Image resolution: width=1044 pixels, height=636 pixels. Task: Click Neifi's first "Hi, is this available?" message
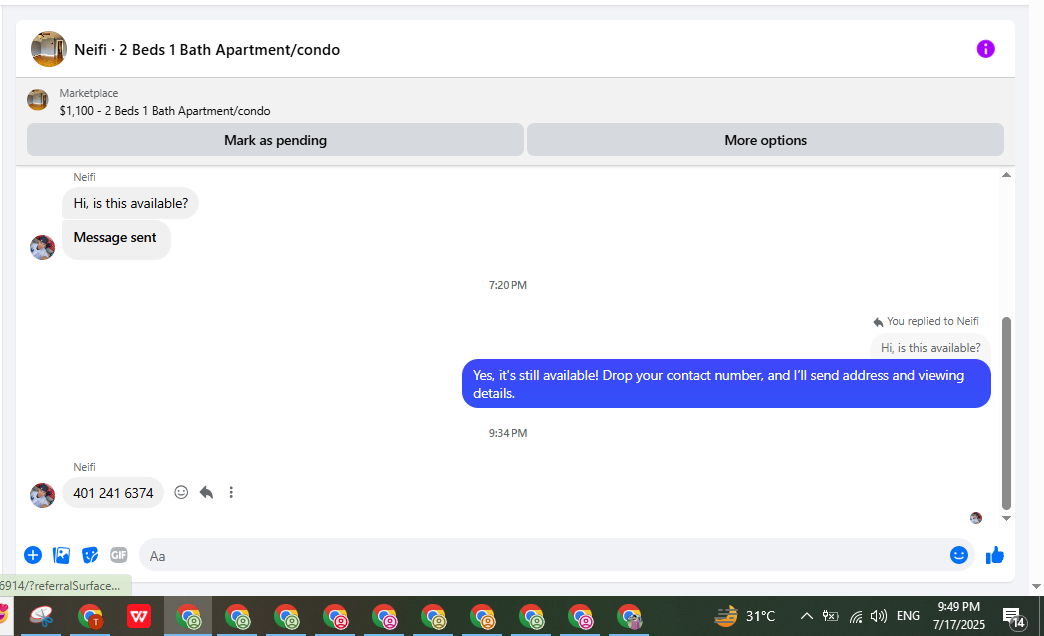(x=130, y=203)
